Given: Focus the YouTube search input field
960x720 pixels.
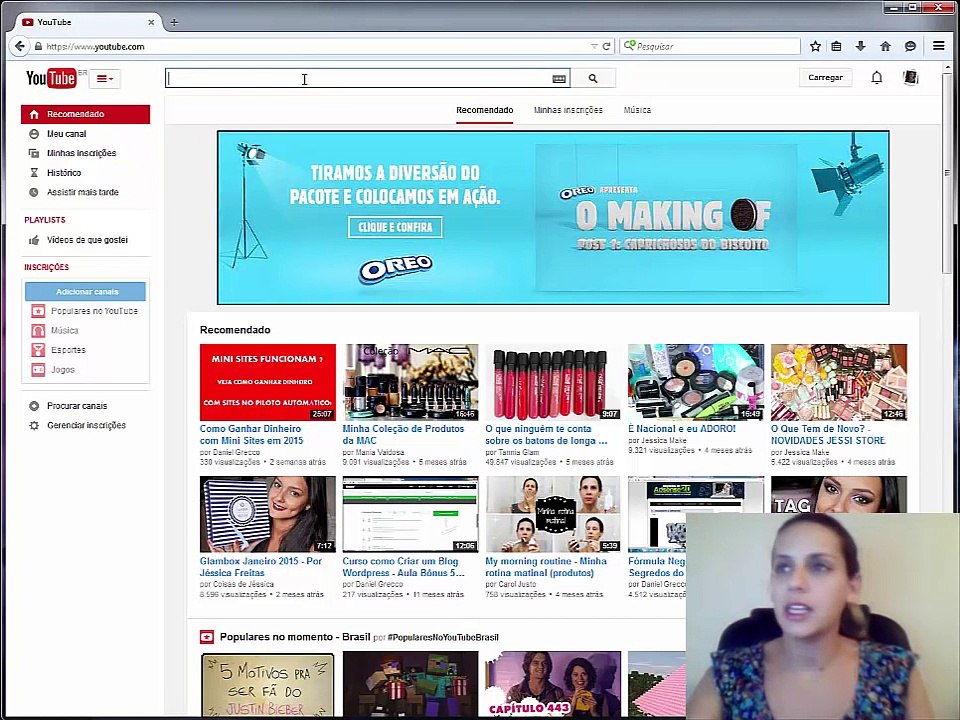Looking at the screenshot, I should coord(367,78).
